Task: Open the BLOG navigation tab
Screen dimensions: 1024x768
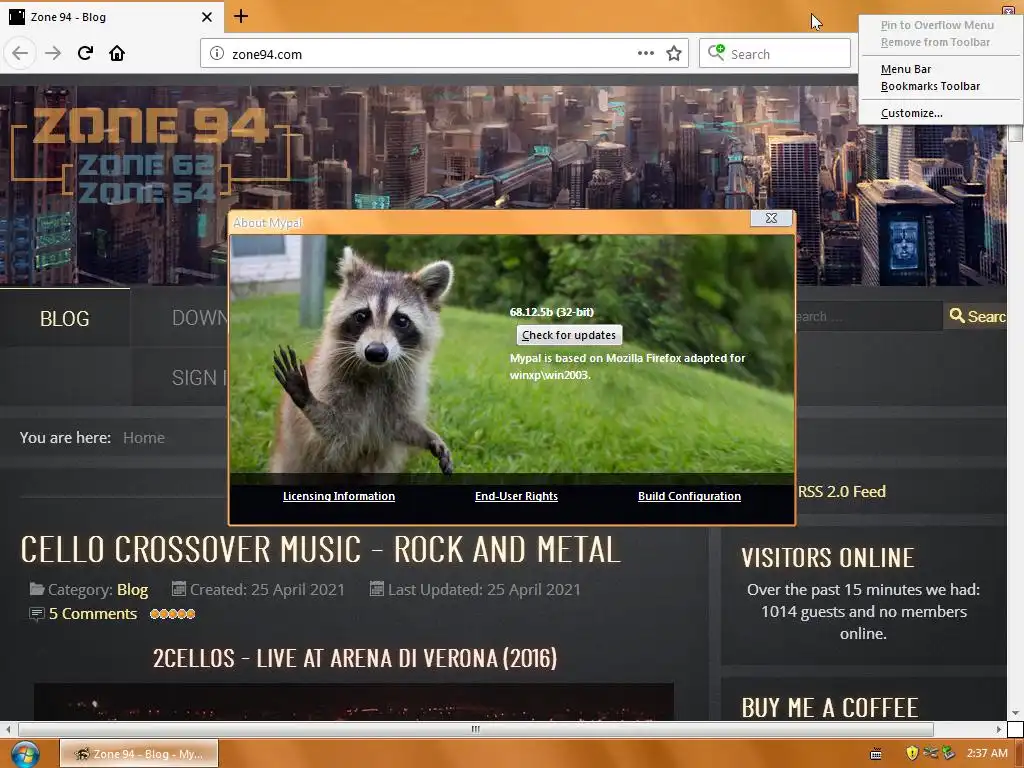Action: (65, 318)
